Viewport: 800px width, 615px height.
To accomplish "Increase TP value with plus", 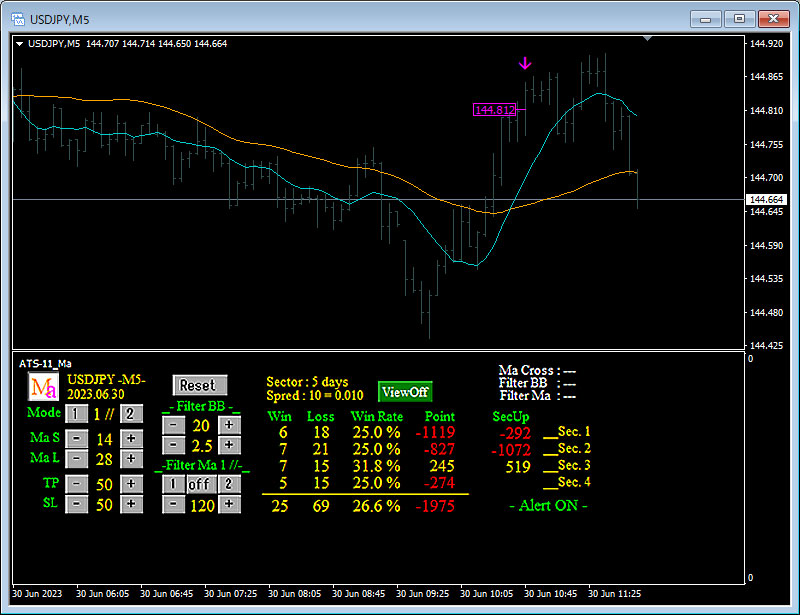I will pos(131,484).
